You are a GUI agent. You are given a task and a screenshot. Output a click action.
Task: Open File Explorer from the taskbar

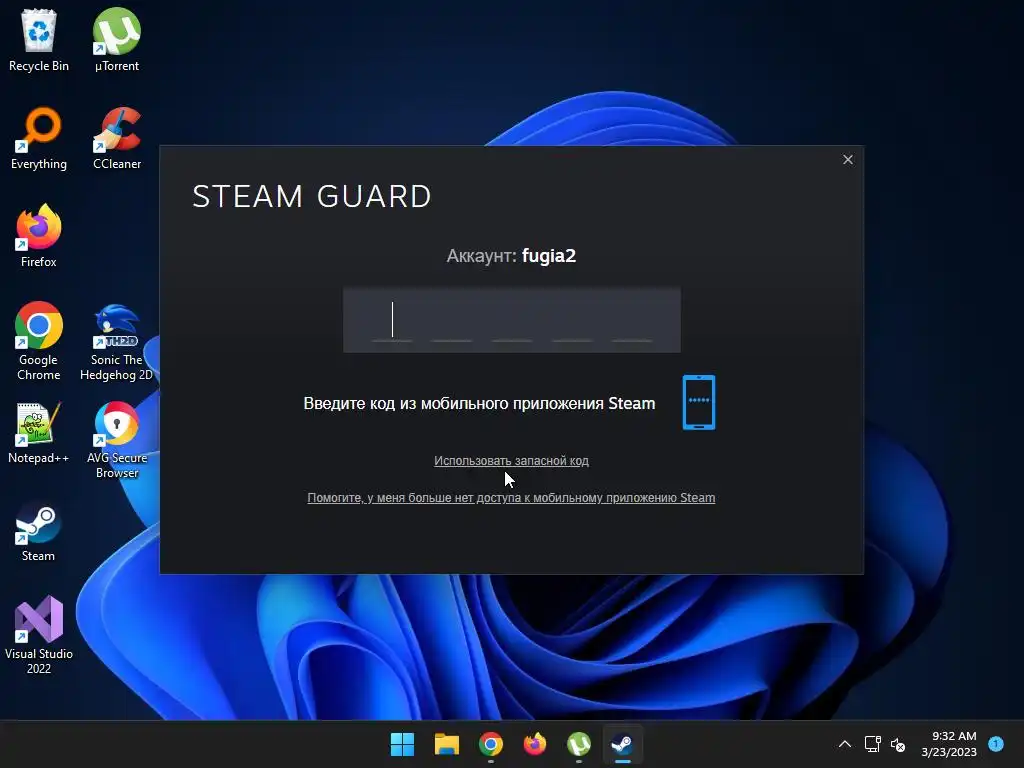point(447,744)
